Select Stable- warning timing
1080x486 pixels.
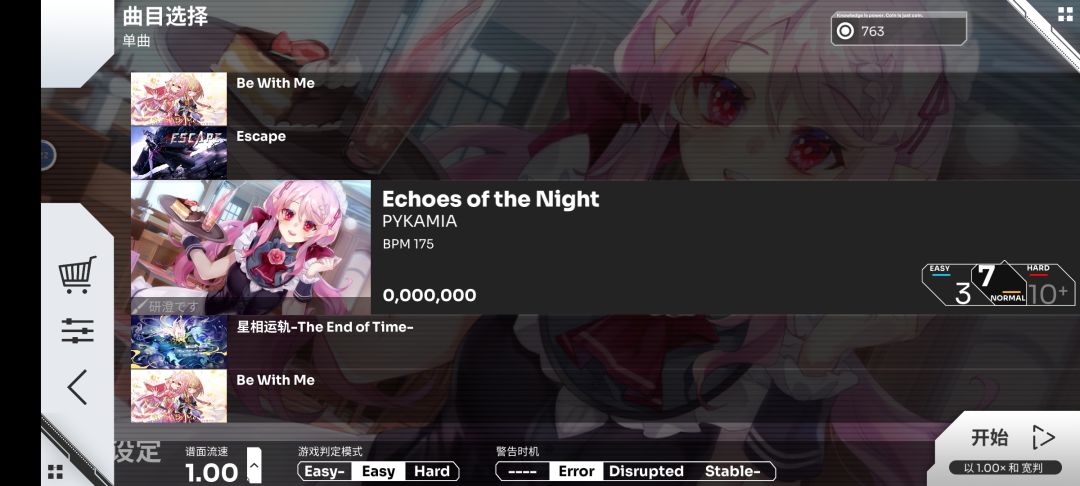tap(732, 472)
